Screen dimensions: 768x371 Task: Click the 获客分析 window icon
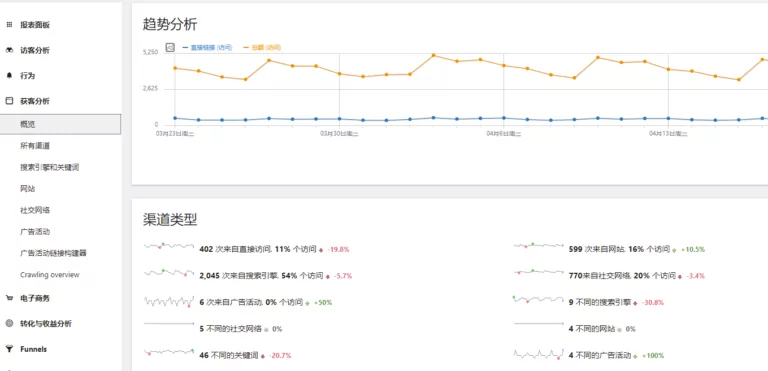[9, 101]
